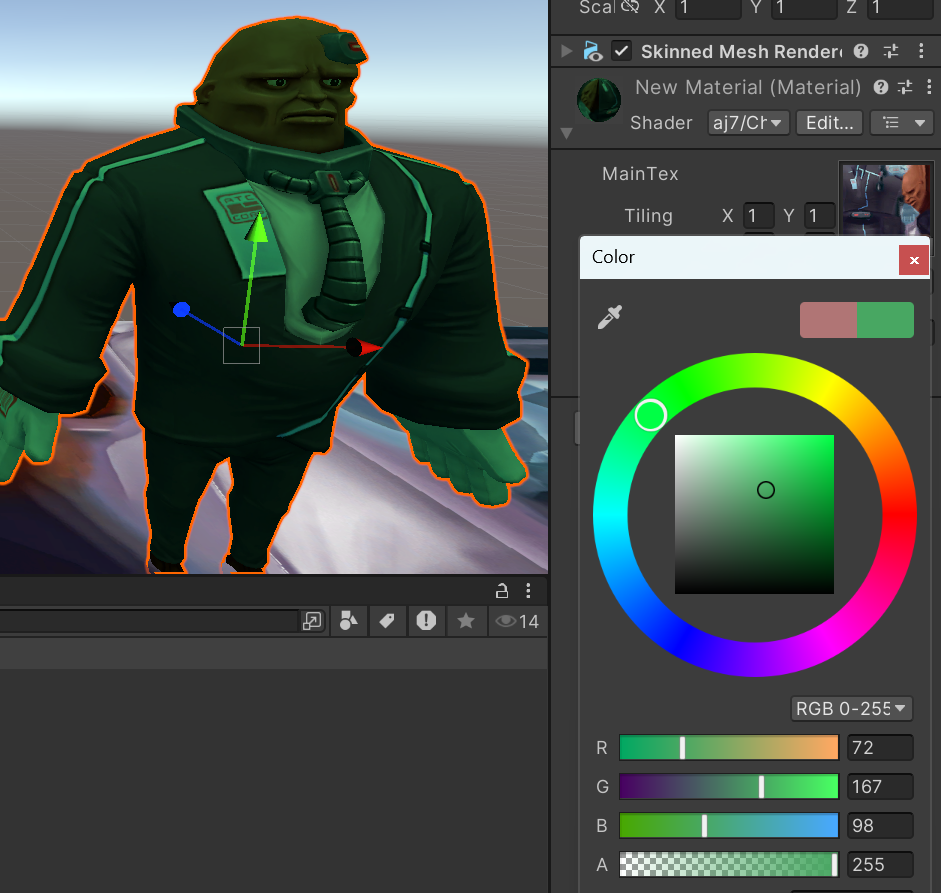Click the R channel slider
The height and width of the screenshot is (893, 941).
(729, 748)
